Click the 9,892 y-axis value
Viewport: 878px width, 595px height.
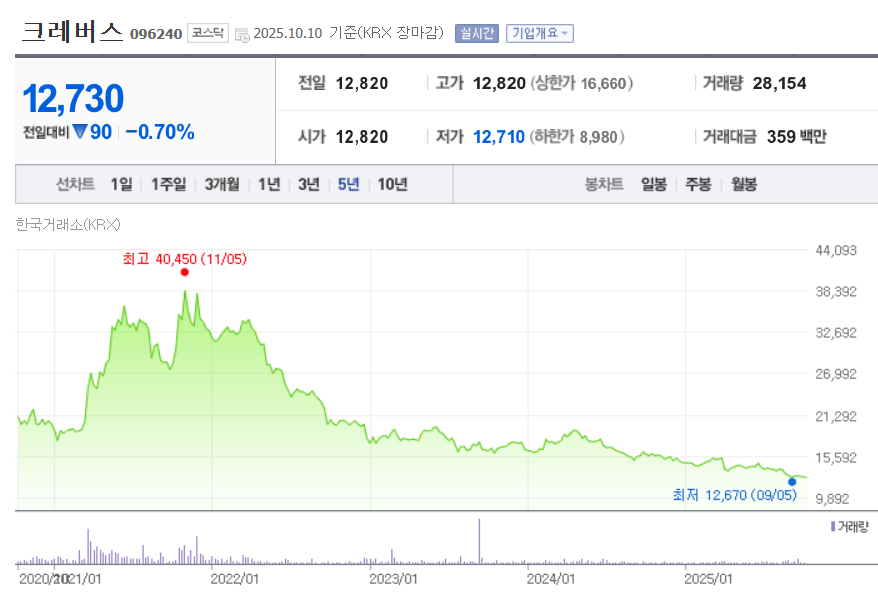coord(833,499)
